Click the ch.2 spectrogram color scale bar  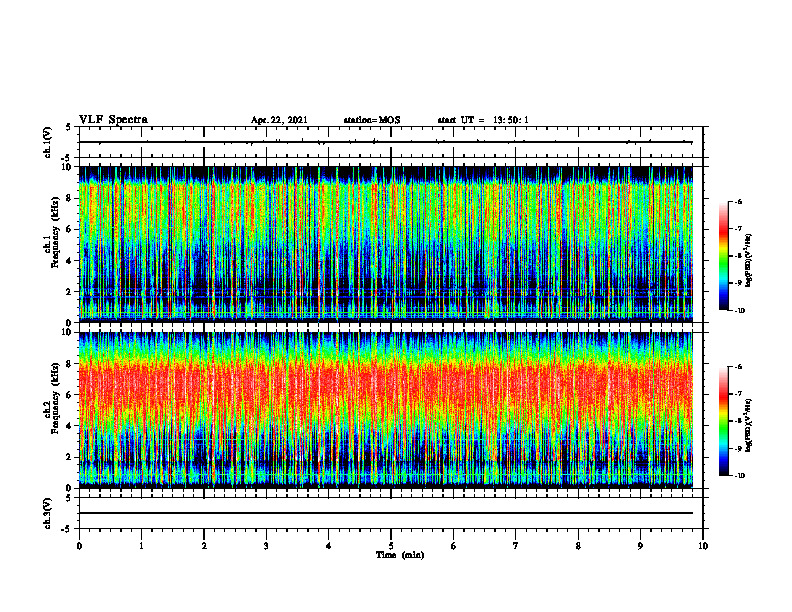[x=724, y=421]
